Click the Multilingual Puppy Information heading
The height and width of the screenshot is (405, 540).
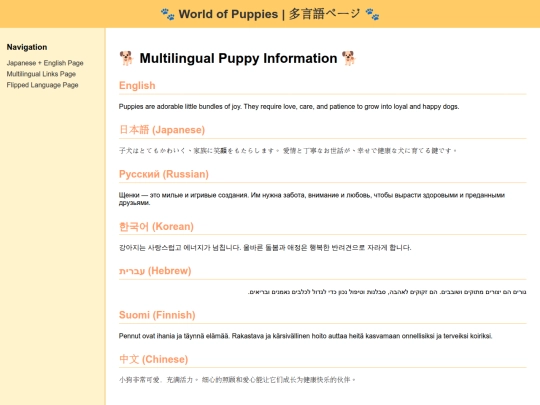click(238, 58)
